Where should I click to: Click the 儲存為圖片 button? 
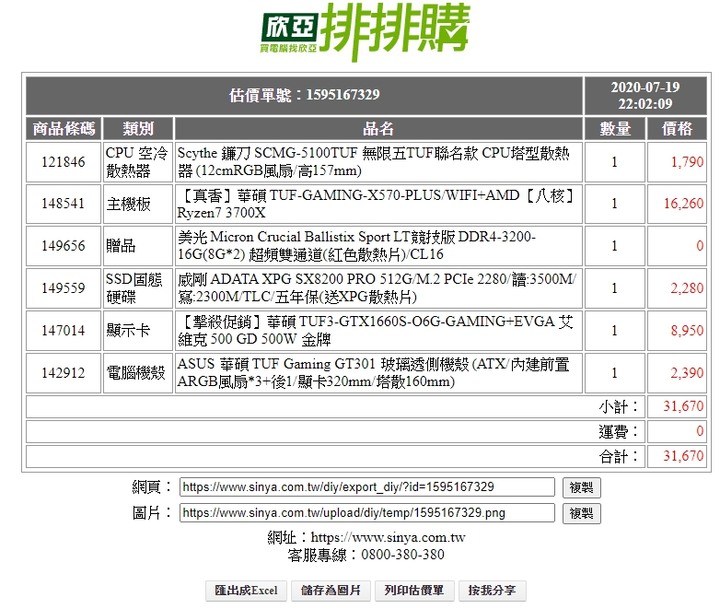[331, 591]
